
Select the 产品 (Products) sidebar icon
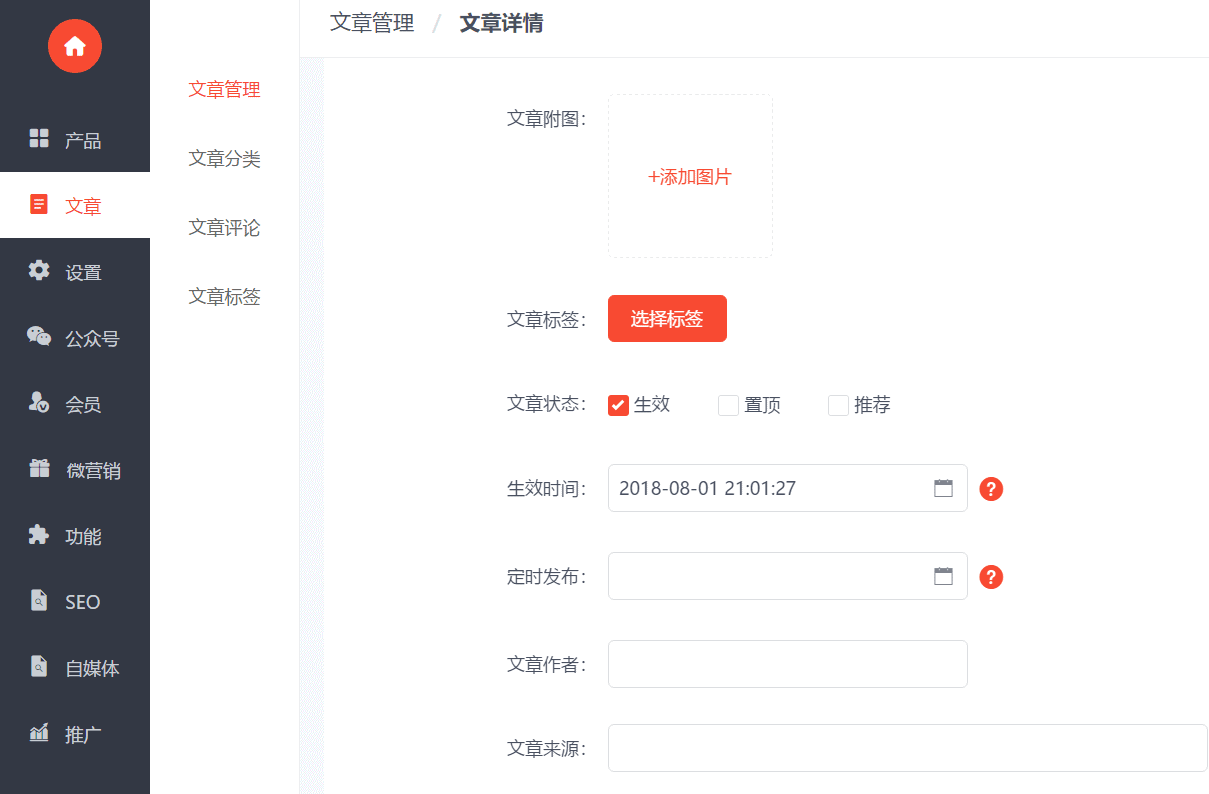(74, 140)
